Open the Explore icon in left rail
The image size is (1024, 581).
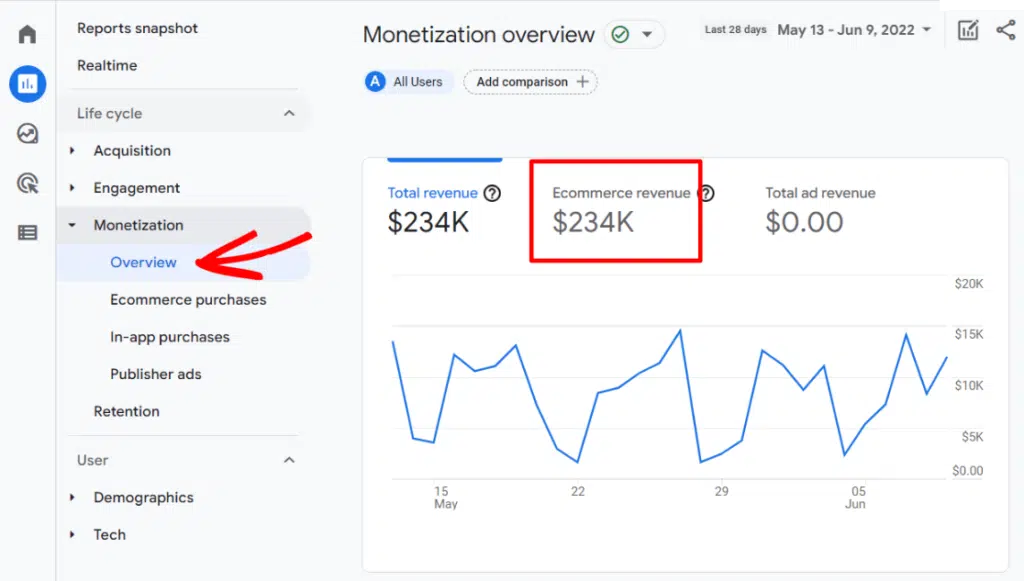tap(27, 133)
